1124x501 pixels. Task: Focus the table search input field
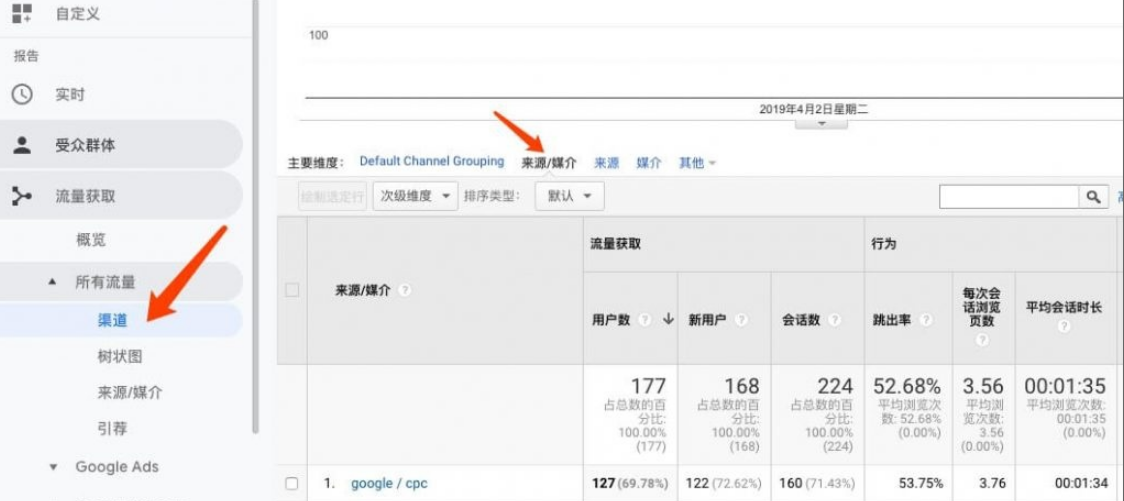pos(1009,197)
